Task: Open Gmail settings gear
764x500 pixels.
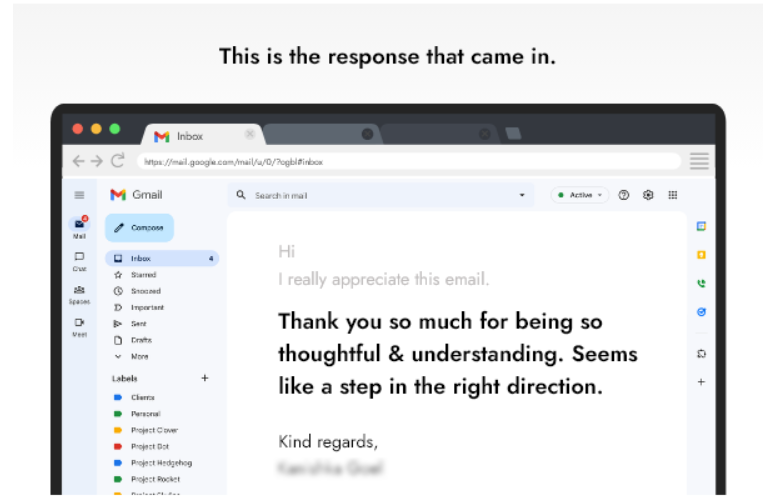Action: coord(648,195)
